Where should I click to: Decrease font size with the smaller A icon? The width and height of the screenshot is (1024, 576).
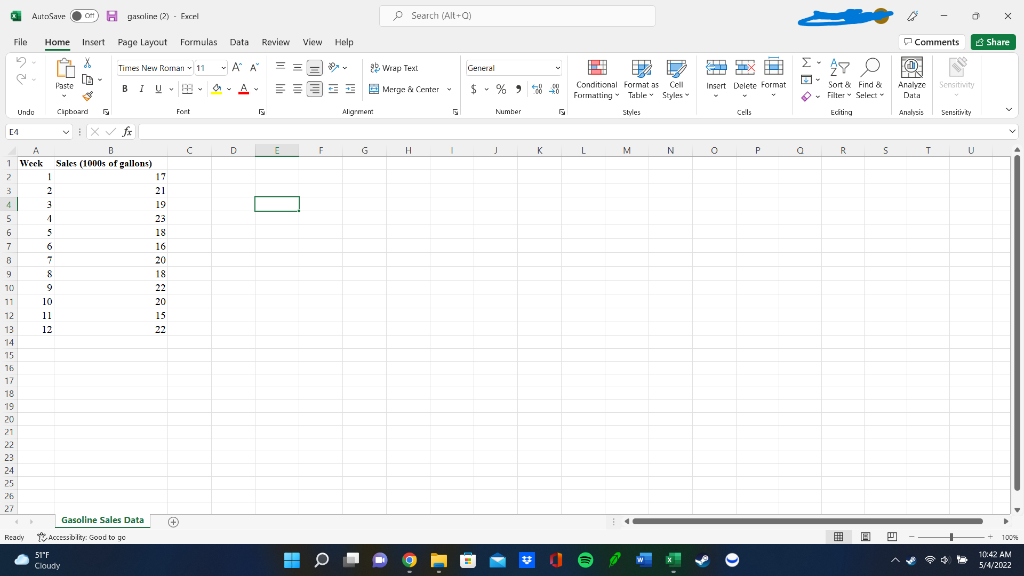tap(254, 67)
